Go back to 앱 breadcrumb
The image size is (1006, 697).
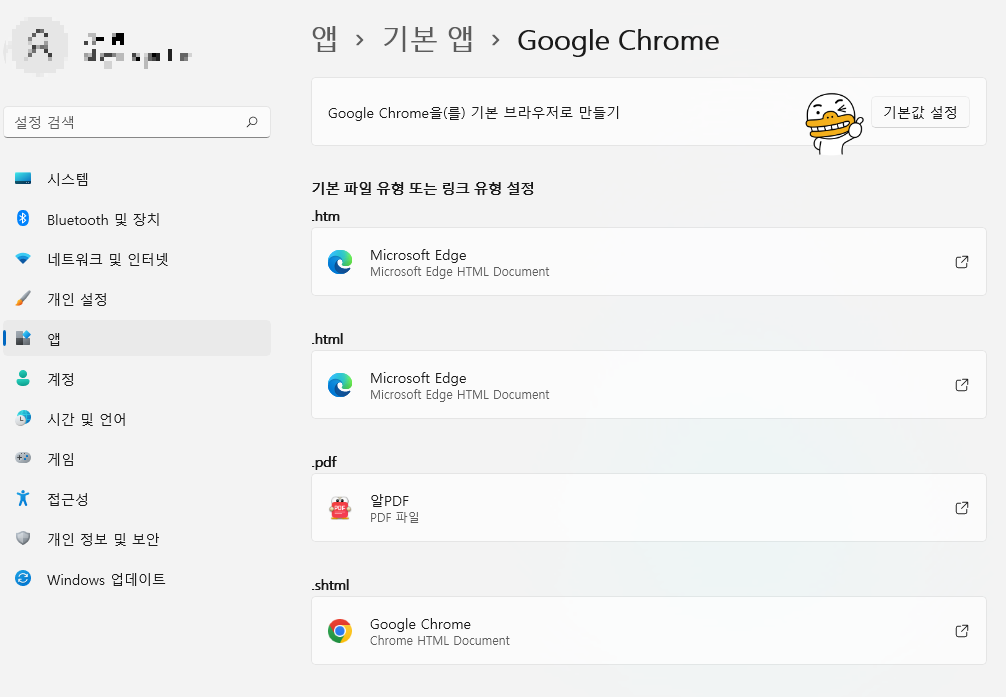[x=325, y=40]
